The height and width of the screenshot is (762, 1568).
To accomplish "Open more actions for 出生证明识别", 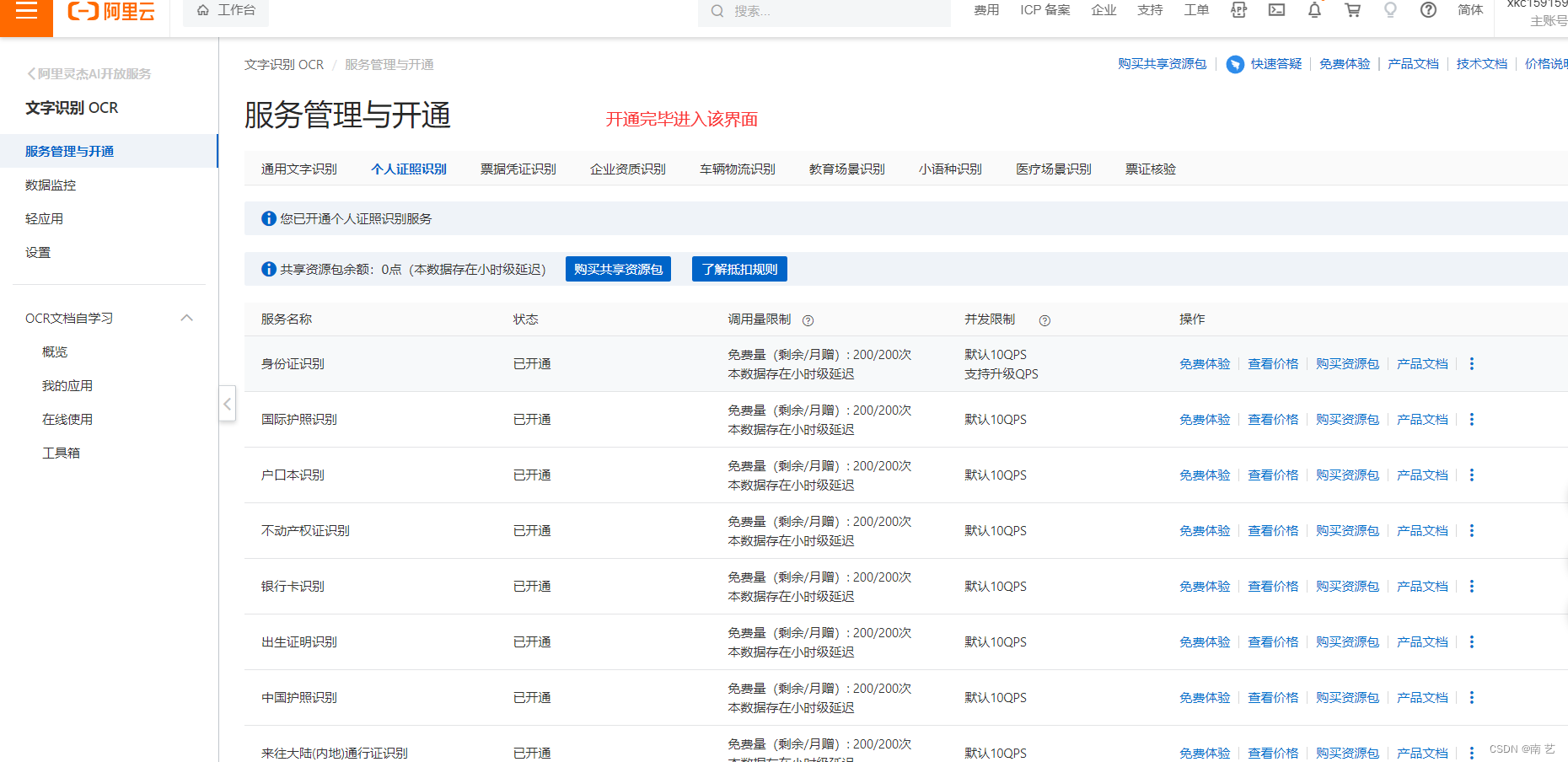I will point(1472,641).
